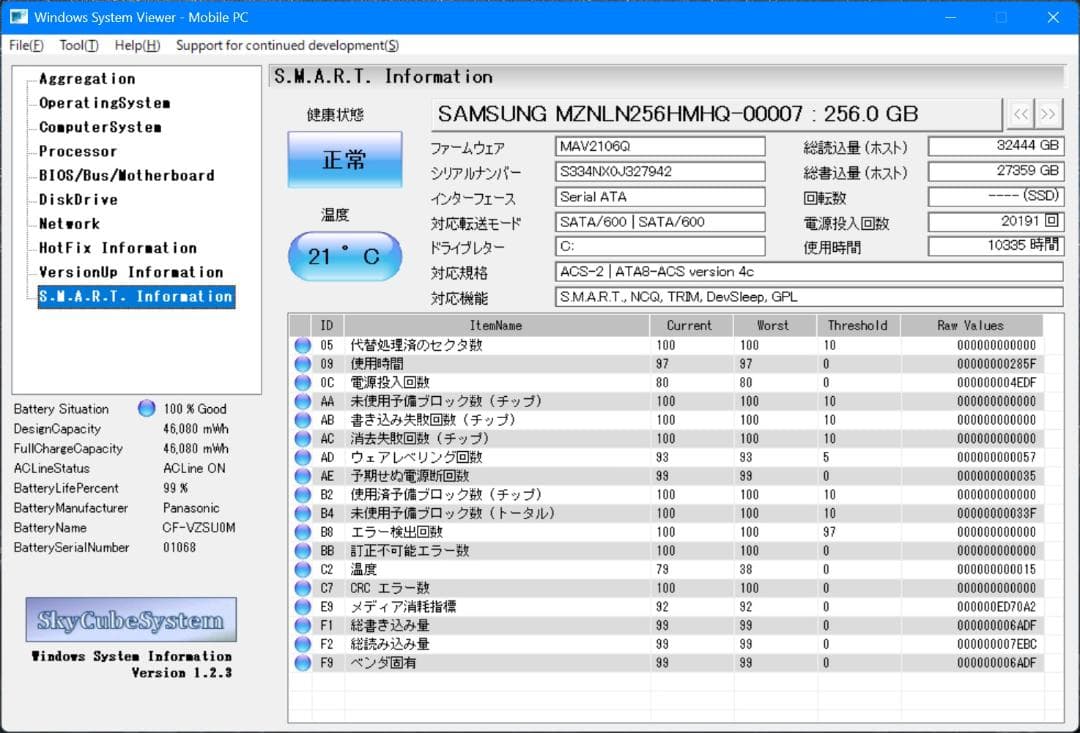The height and width of the screenshot is (733, 1080).
Task: Click the SkyCubeSystem logo
Action: (130, 620)
